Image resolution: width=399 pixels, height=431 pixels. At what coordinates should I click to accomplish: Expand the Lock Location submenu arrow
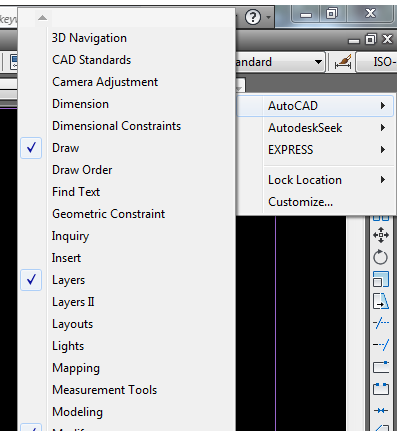tap(383, 180)
